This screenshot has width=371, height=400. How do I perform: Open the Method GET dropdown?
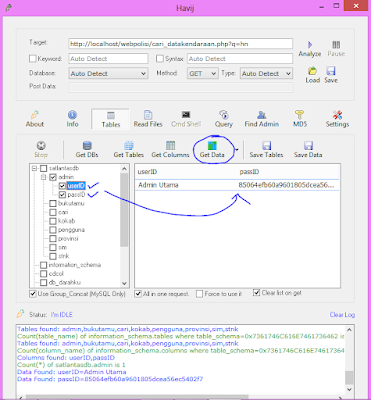(x=203, y=73)
